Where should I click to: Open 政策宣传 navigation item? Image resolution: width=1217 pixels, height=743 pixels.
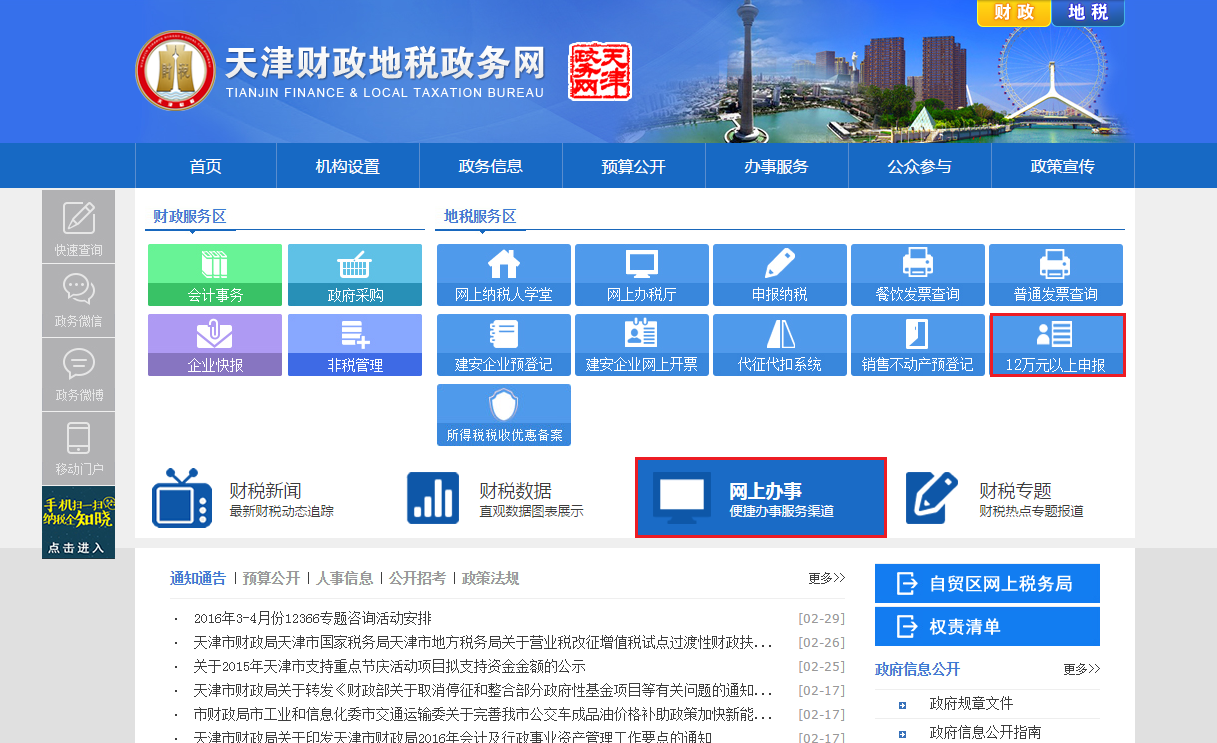[1063, 166]
